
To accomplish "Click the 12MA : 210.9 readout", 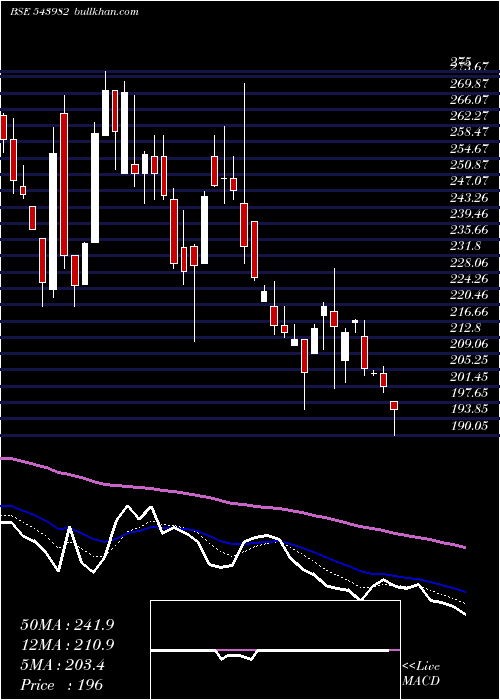I will tap(67, 645).
